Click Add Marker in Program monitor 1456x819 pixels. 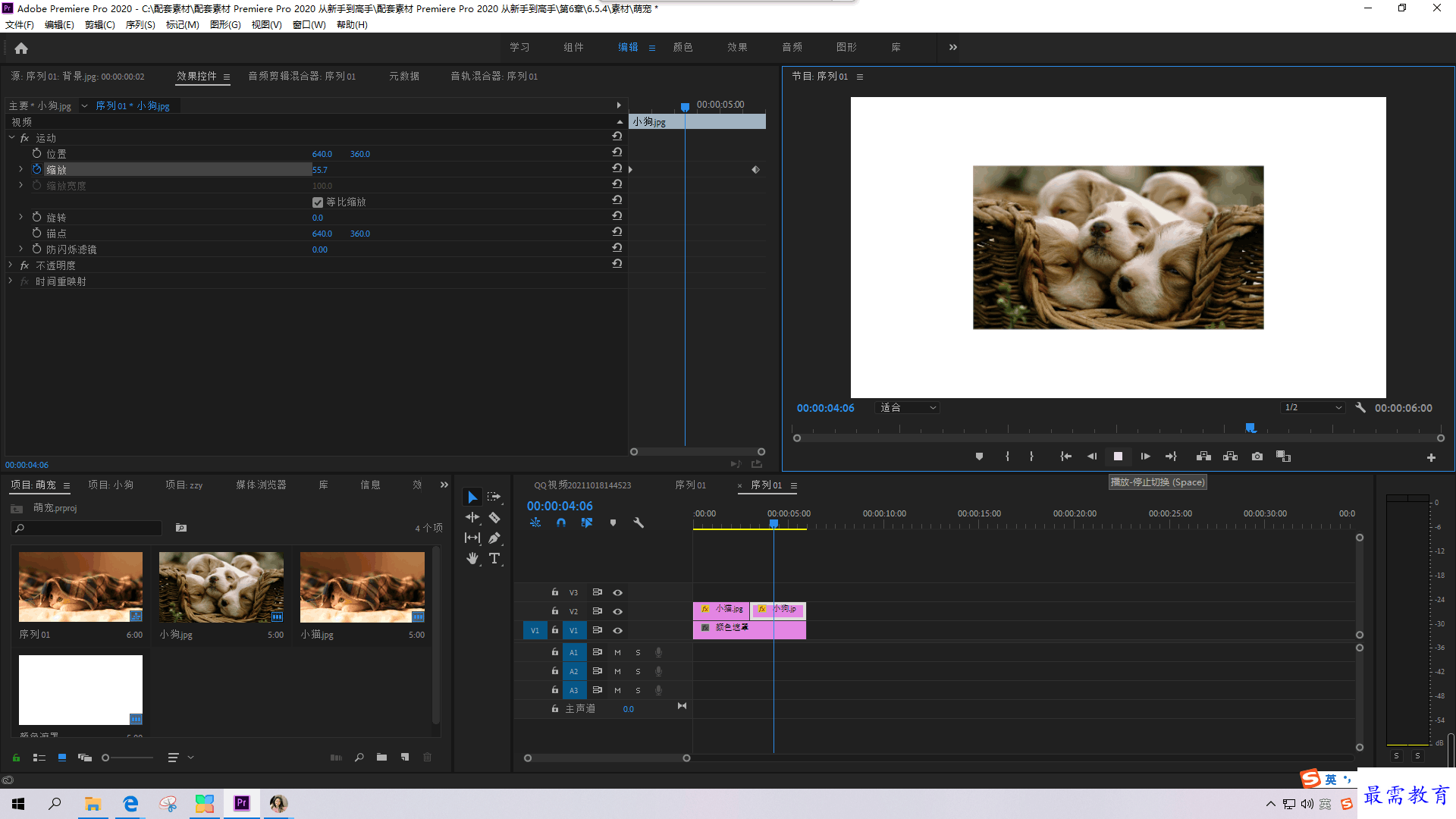tap(979, 457)
